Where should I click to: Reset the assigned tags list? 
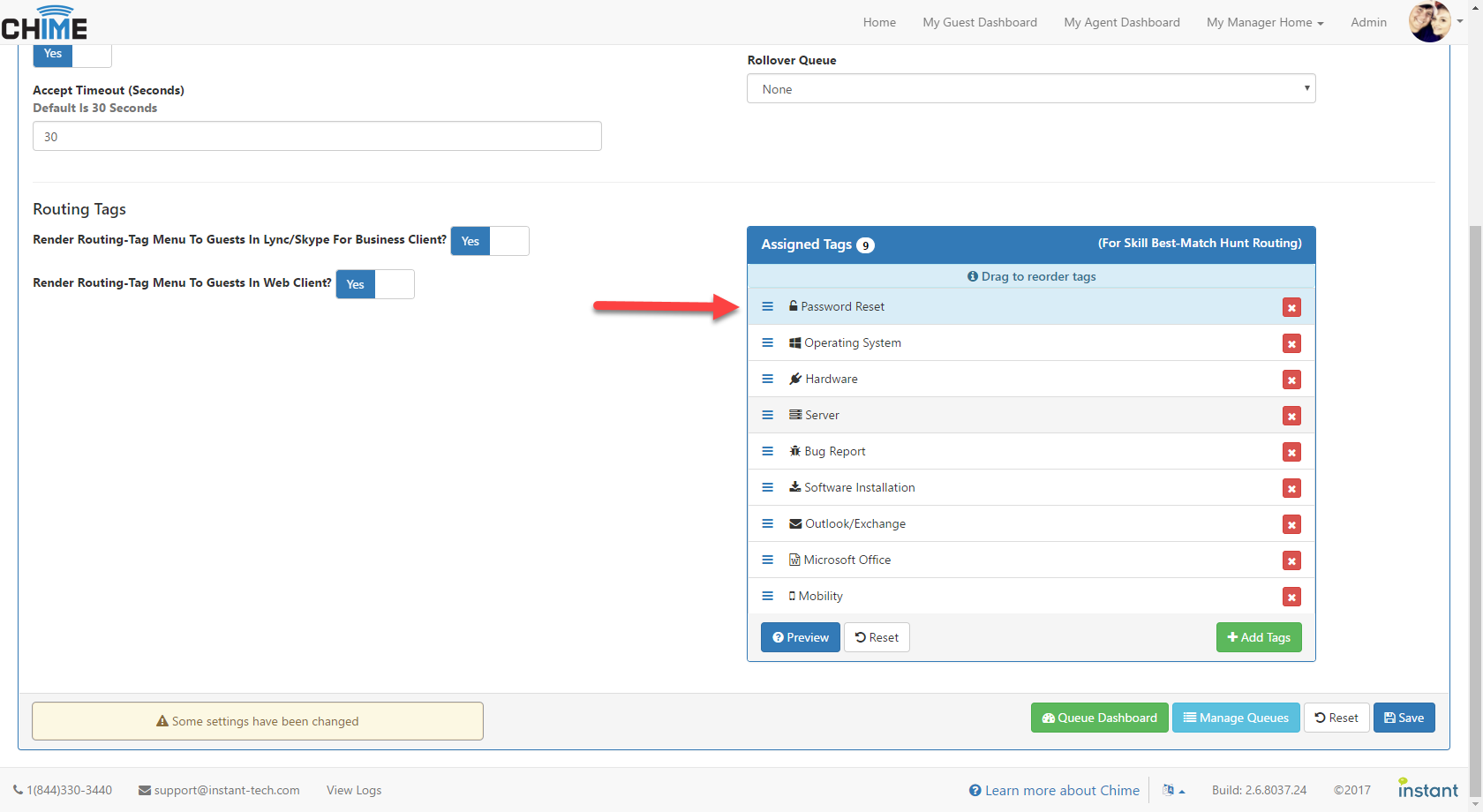click(877, 637)
